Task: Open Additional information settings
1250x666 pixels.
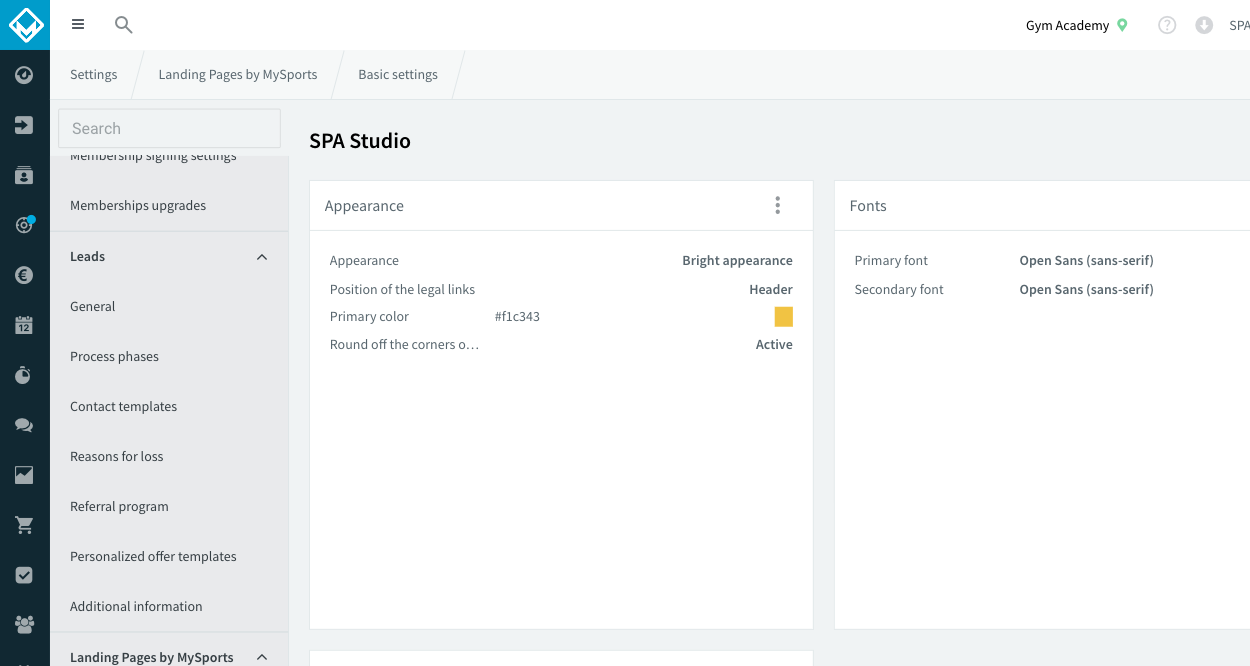Action: (169, 607)
